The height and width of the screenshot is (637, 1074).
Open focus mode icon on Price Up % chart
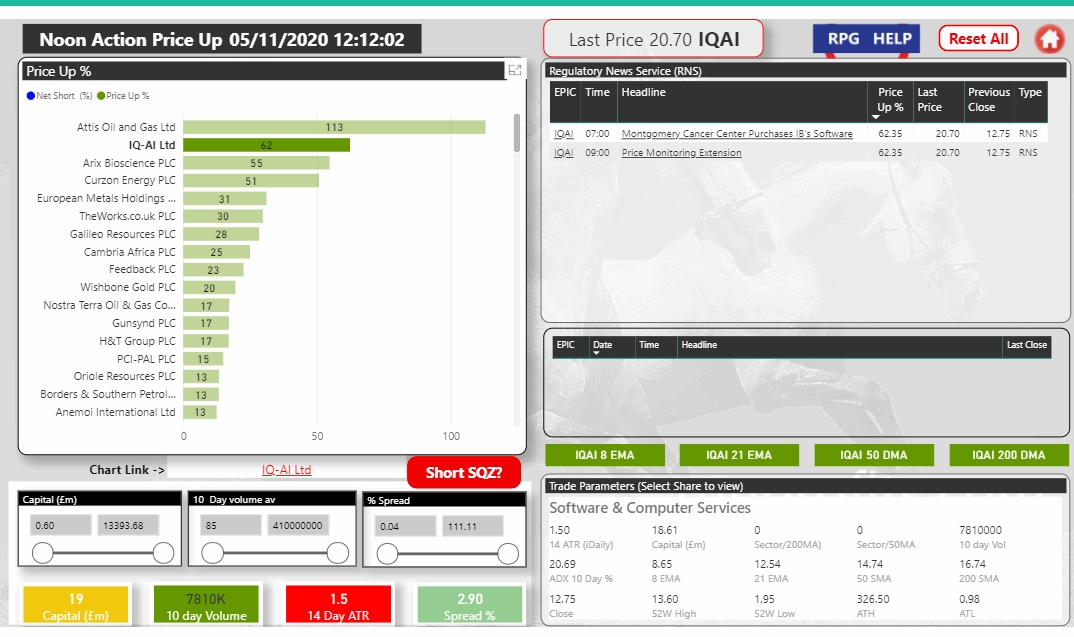click(x=515, y=70)
